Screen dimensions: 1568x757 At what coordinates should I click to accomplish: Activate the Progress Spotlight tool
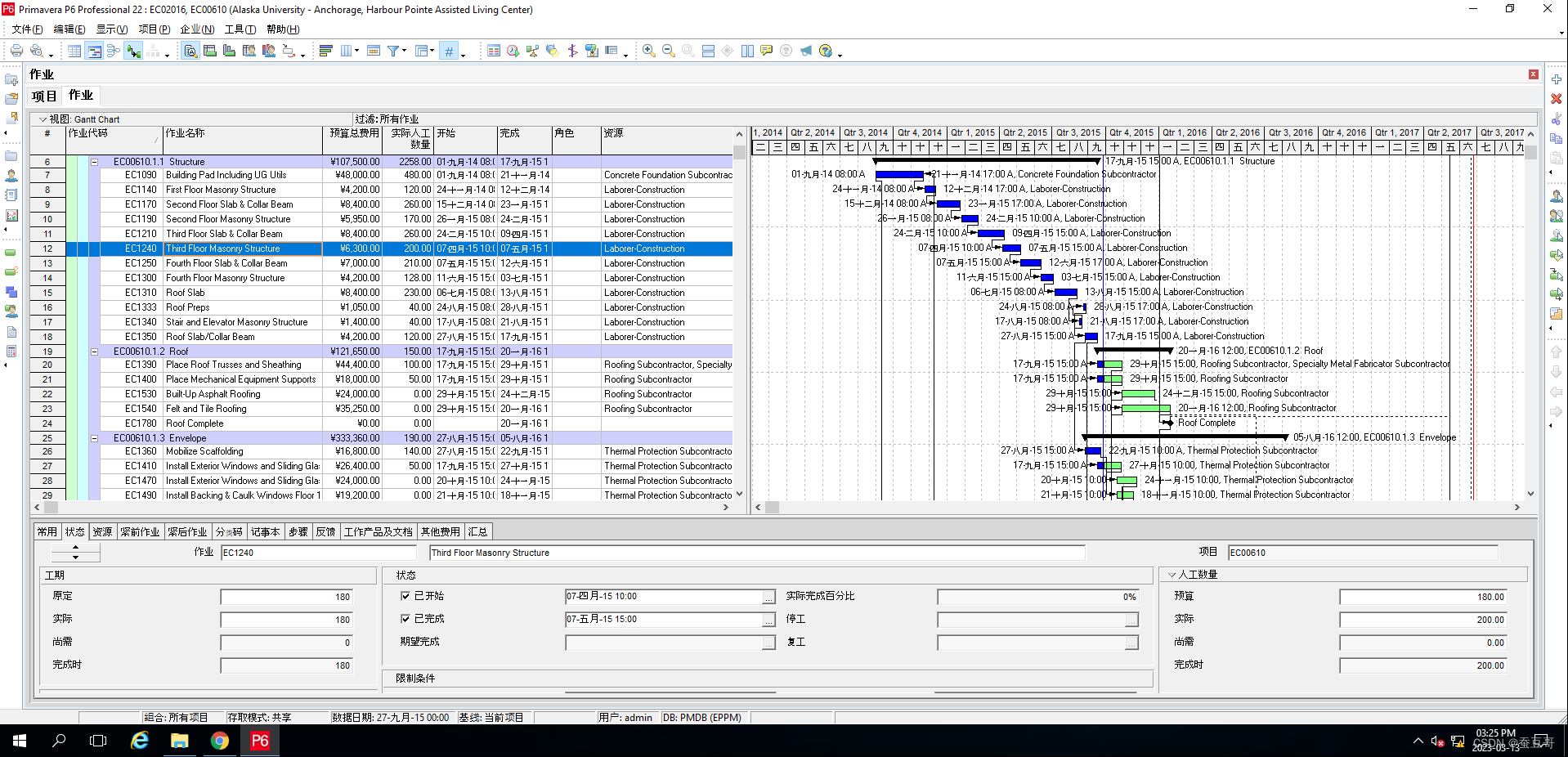pyautogui.click(x=552, y=50)
